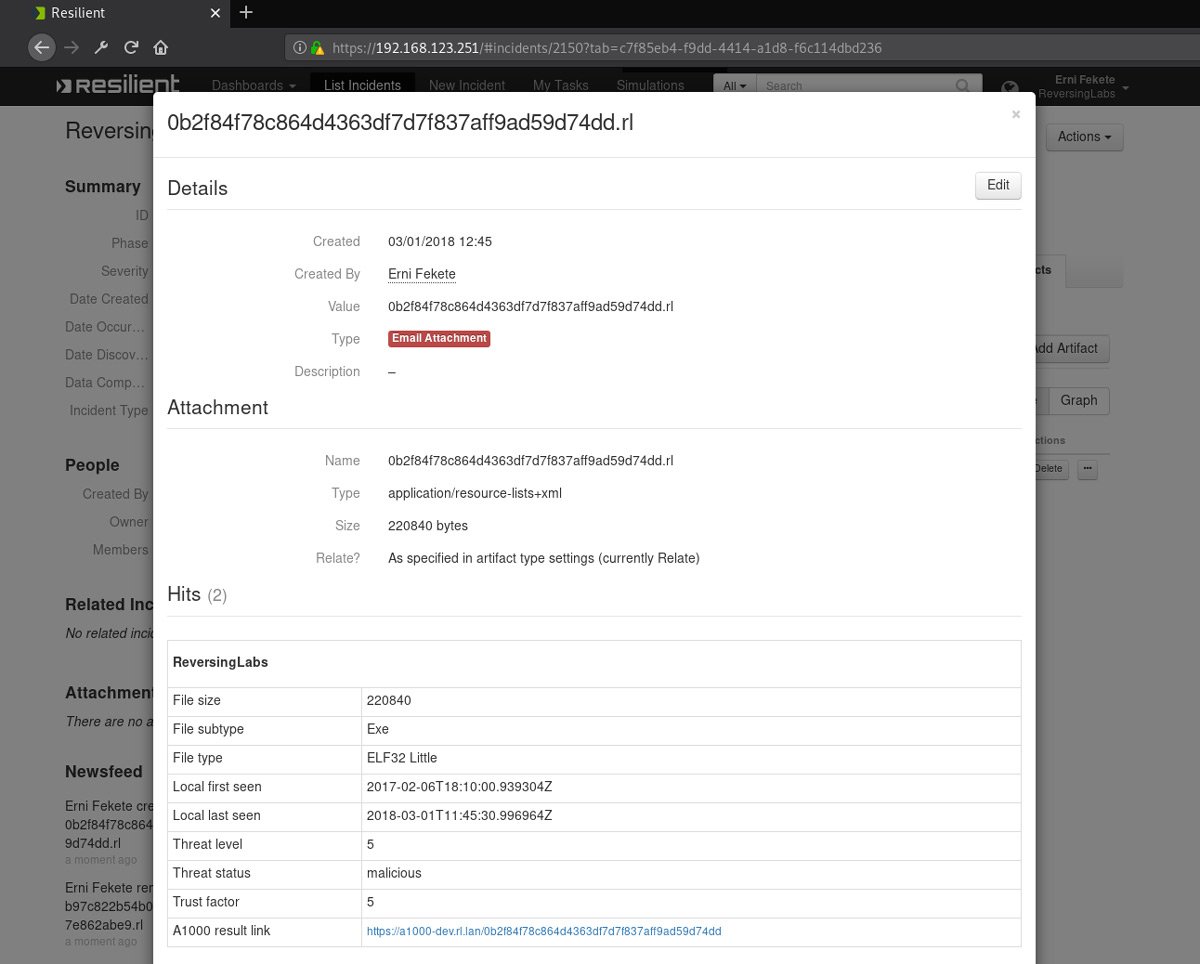This screenshot has height=964, width=1200.
Task: Reload the page with the refresh icon
Action: coord(130,47)
